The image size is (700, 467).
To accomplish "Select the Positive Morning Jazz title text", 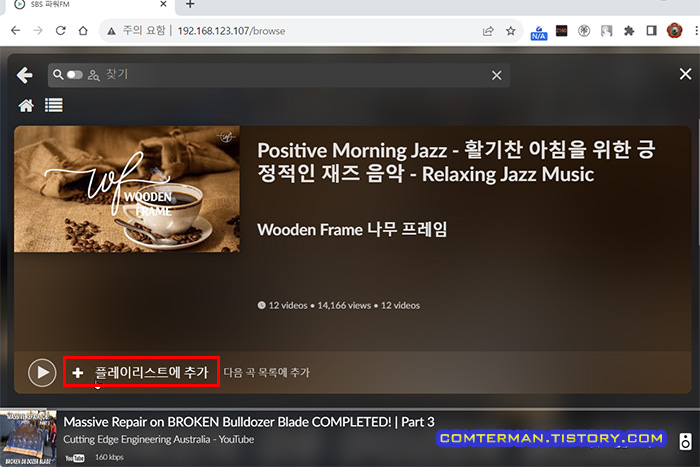I will pos(456,162).
